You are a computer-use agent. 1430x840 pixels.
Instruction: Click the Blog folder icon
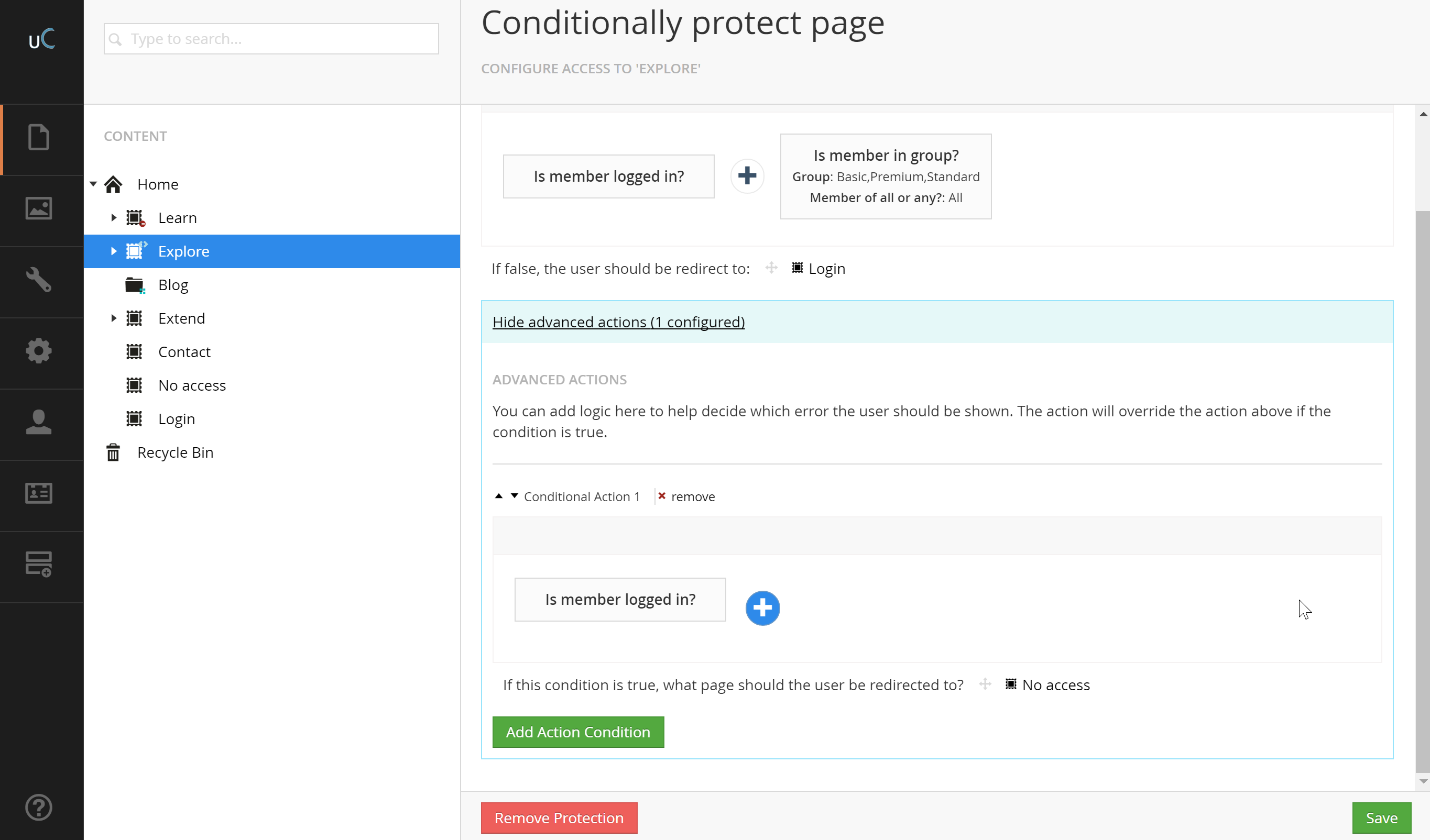[135, 285]
